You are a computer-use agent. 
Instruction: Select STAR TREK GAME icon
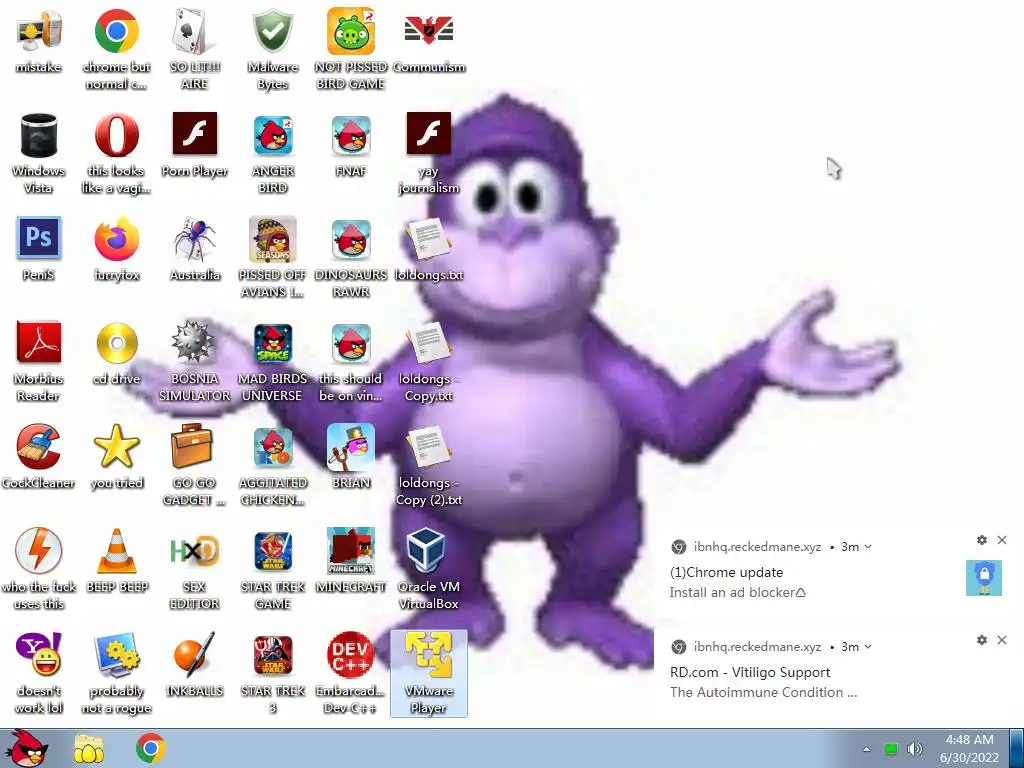tap(273, 569)
